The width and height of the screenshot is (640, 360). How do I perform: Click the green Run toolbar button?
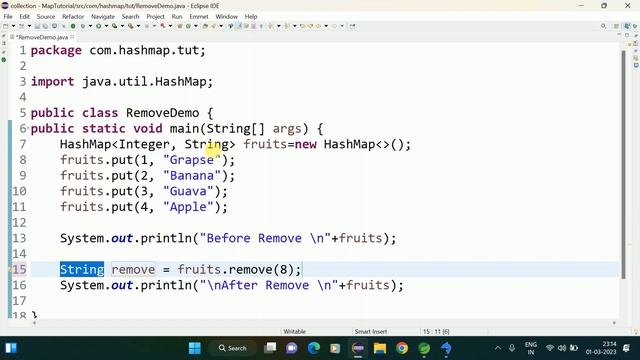pyautogui.click(x=98, y=26)
